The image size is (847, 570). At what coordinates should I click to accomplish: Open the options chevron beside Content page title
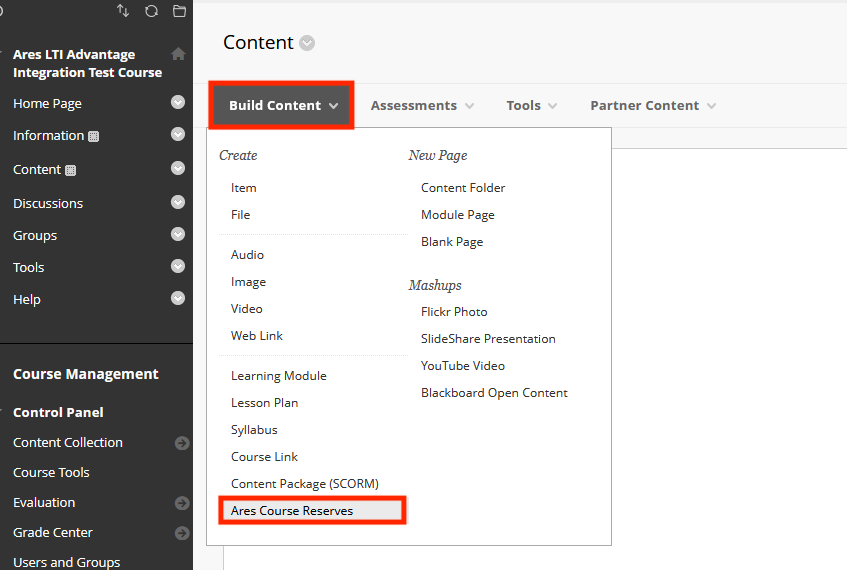(307, 43)
